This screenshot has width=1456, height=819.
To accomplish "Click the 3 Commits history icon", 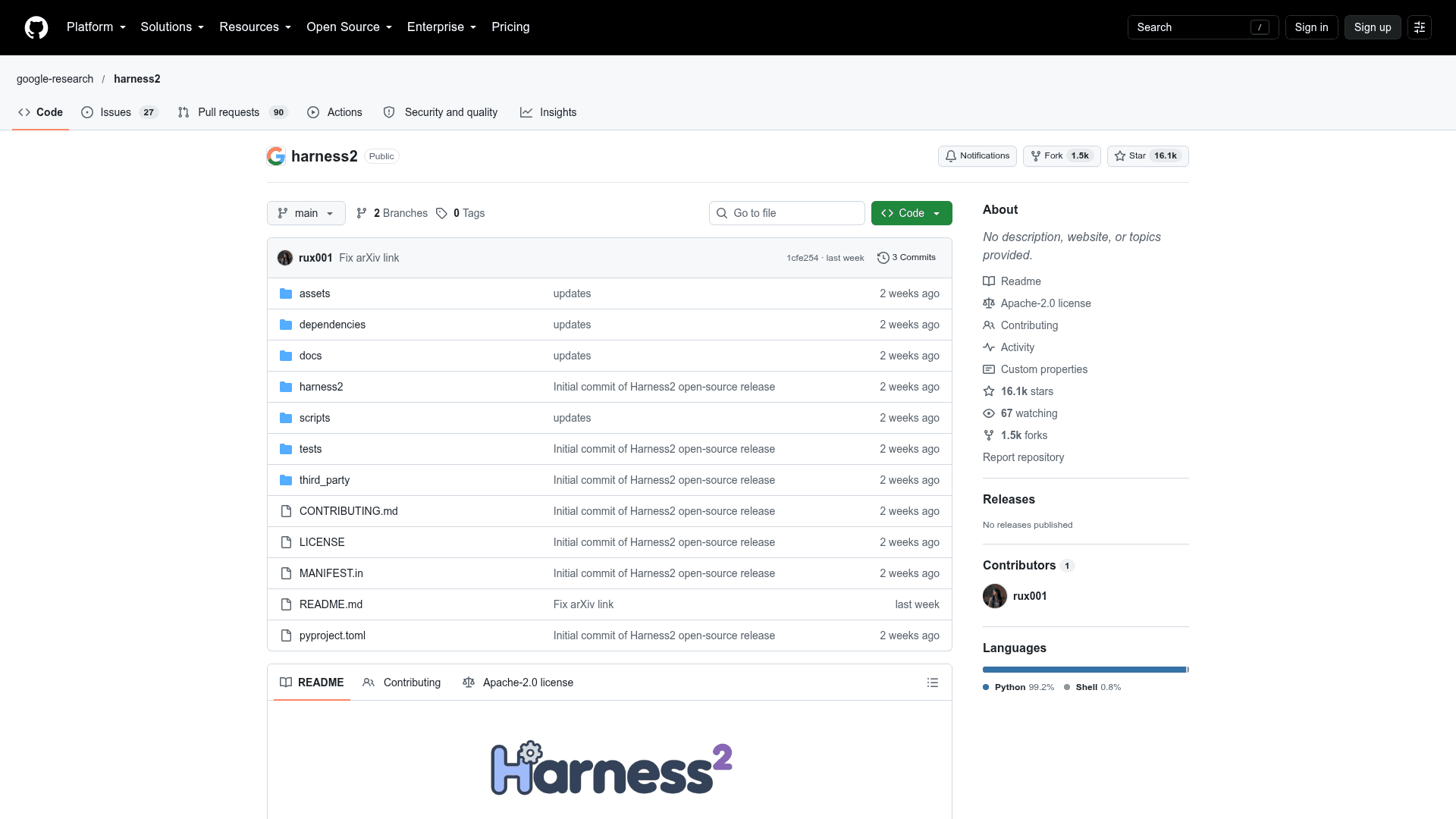I will click(x=883, y=258).
